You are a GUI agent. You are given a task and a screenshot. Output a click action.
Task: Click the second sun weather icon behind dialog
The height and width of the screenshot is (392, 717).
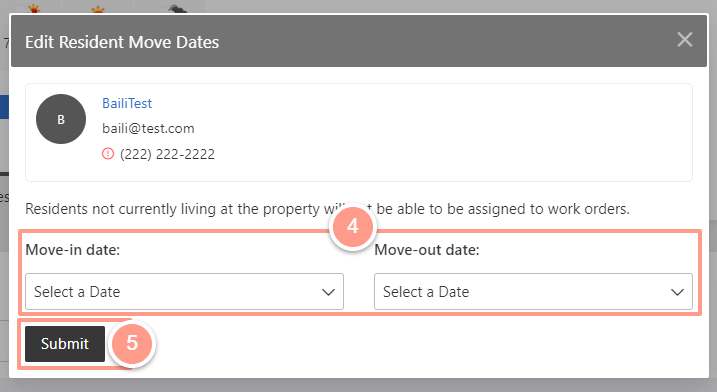click(98, 9)
